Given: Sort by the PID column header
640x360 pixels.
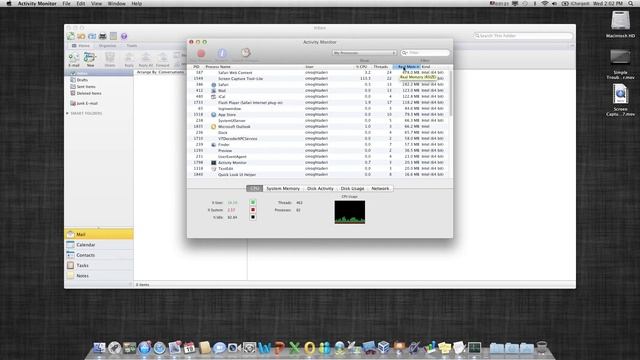Looking at the screenshot, I should click(196, 67).
